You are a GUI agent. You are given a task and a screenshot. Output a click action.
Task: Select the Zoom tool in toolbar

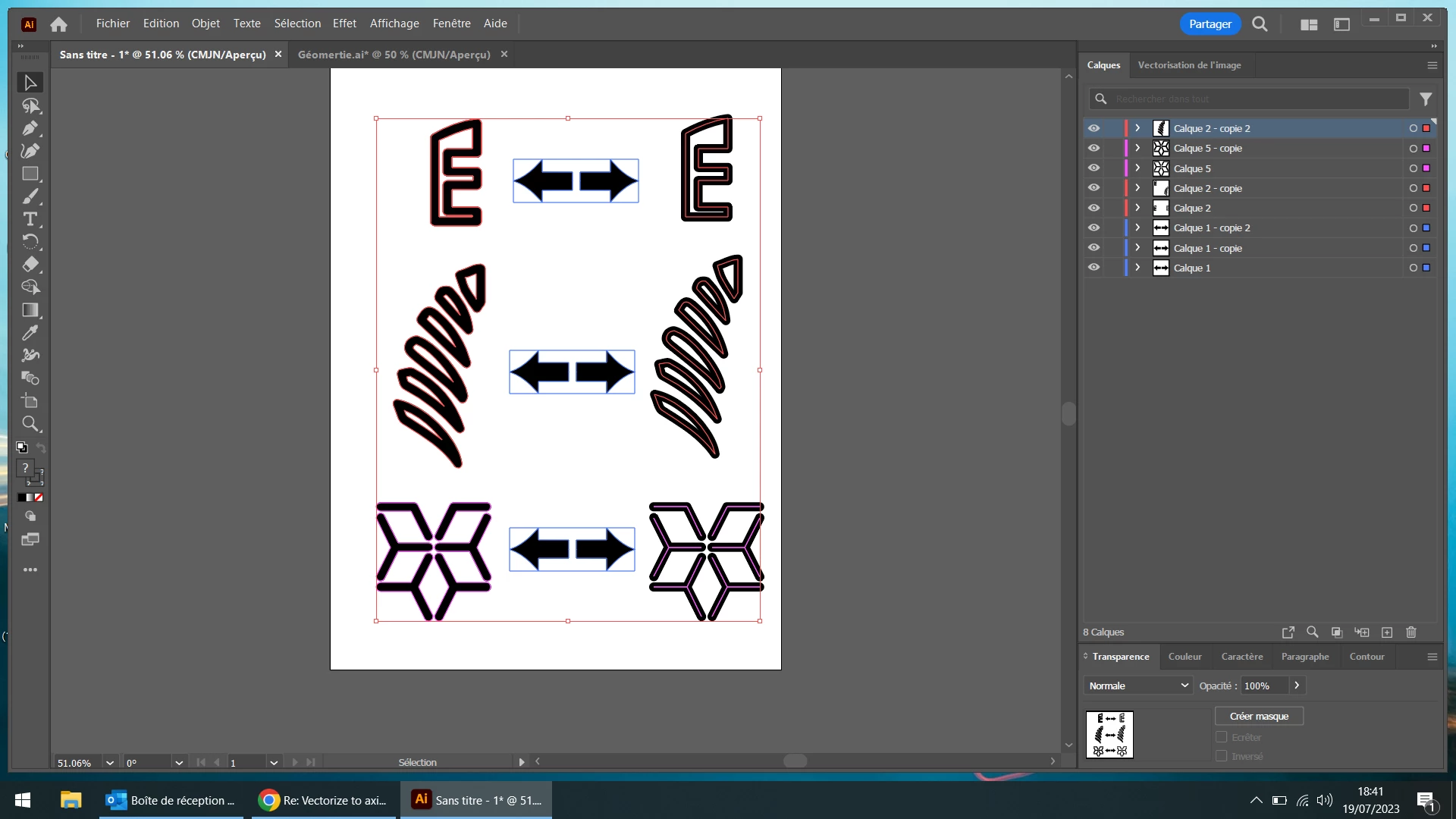[30, 424]
